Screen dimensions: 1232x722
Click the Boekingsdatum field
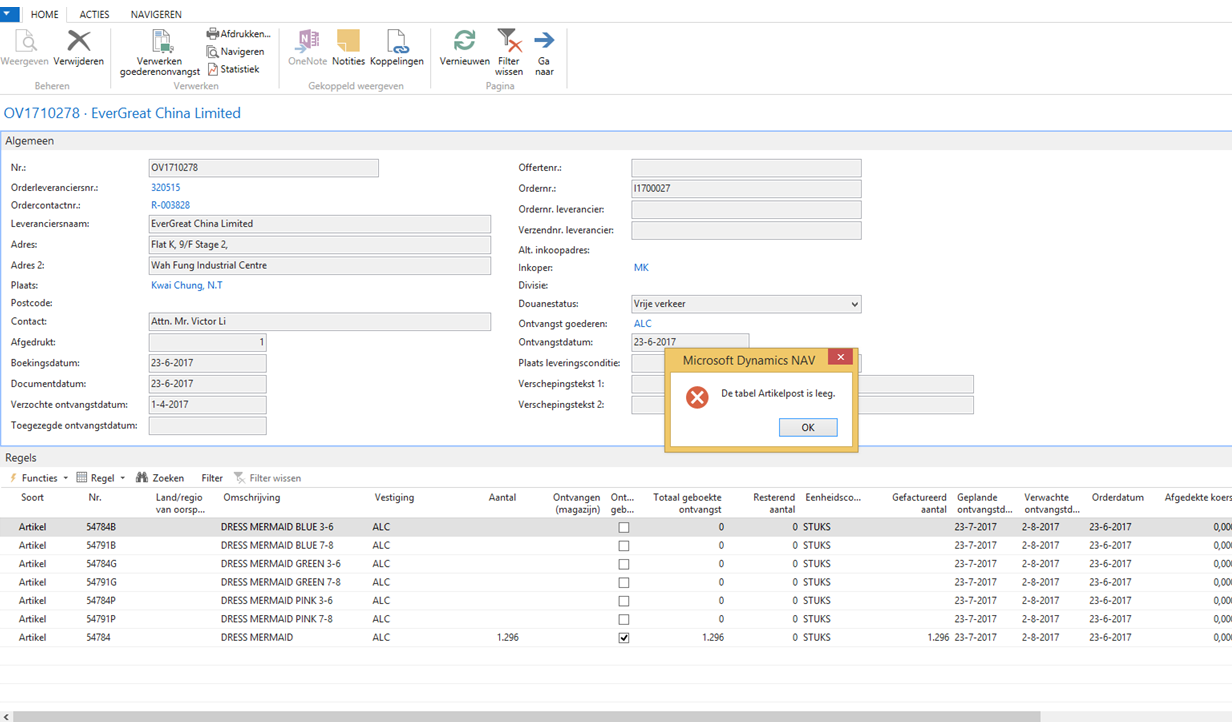click(207, 363)
